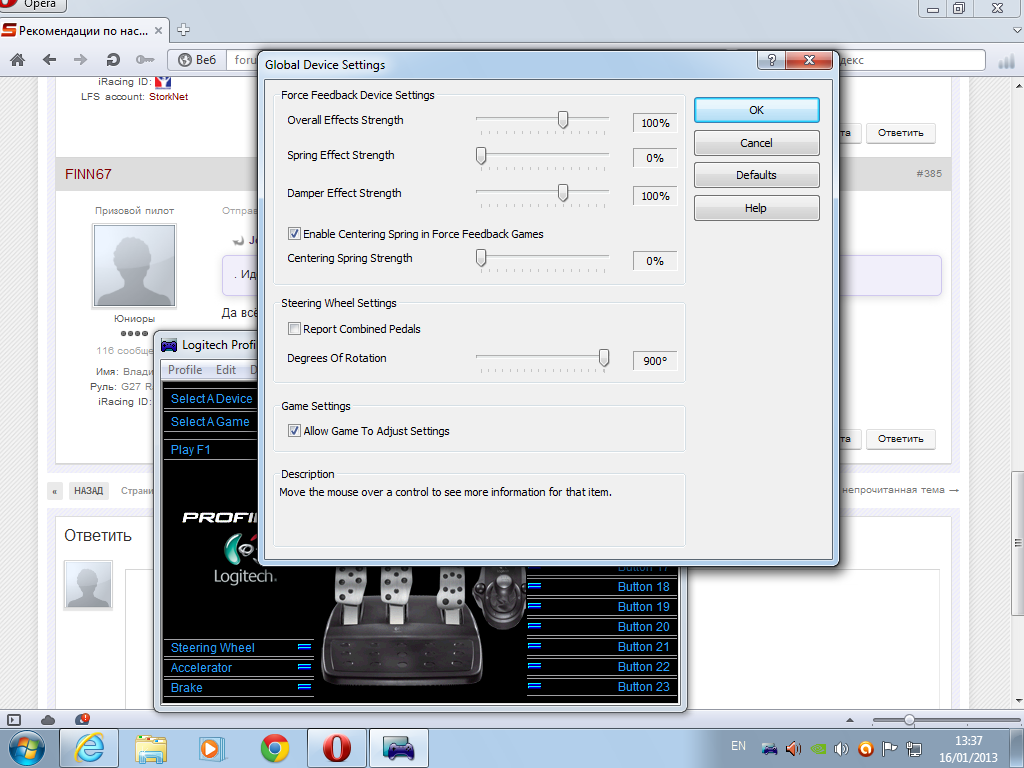Enable the Report Combined Pedals checkbox

(x=295, y=329)
